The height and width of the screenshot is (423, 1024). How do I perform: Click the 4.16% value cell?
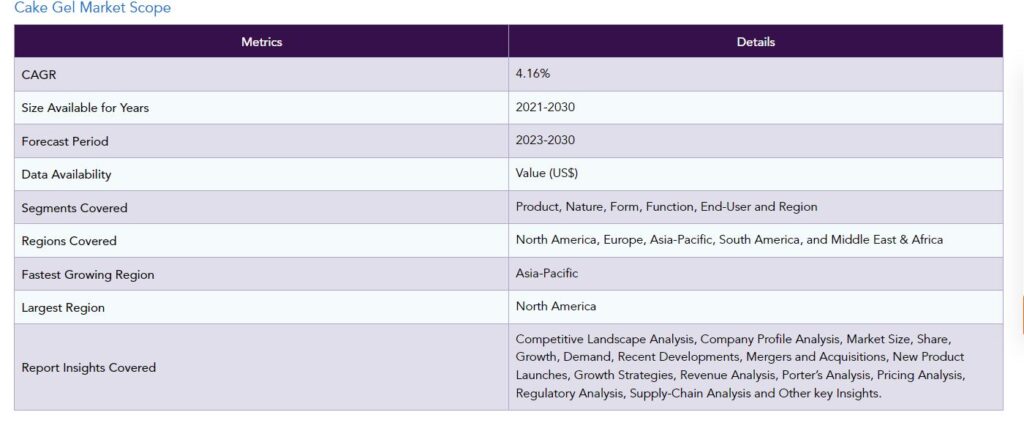pyautogui.click(x=756, y=74)
